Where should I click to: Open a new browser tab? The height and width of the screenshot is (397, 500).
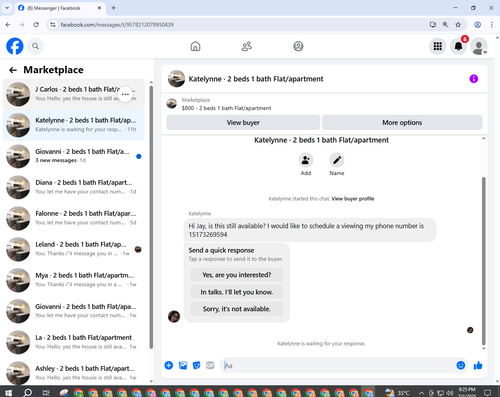113,8
